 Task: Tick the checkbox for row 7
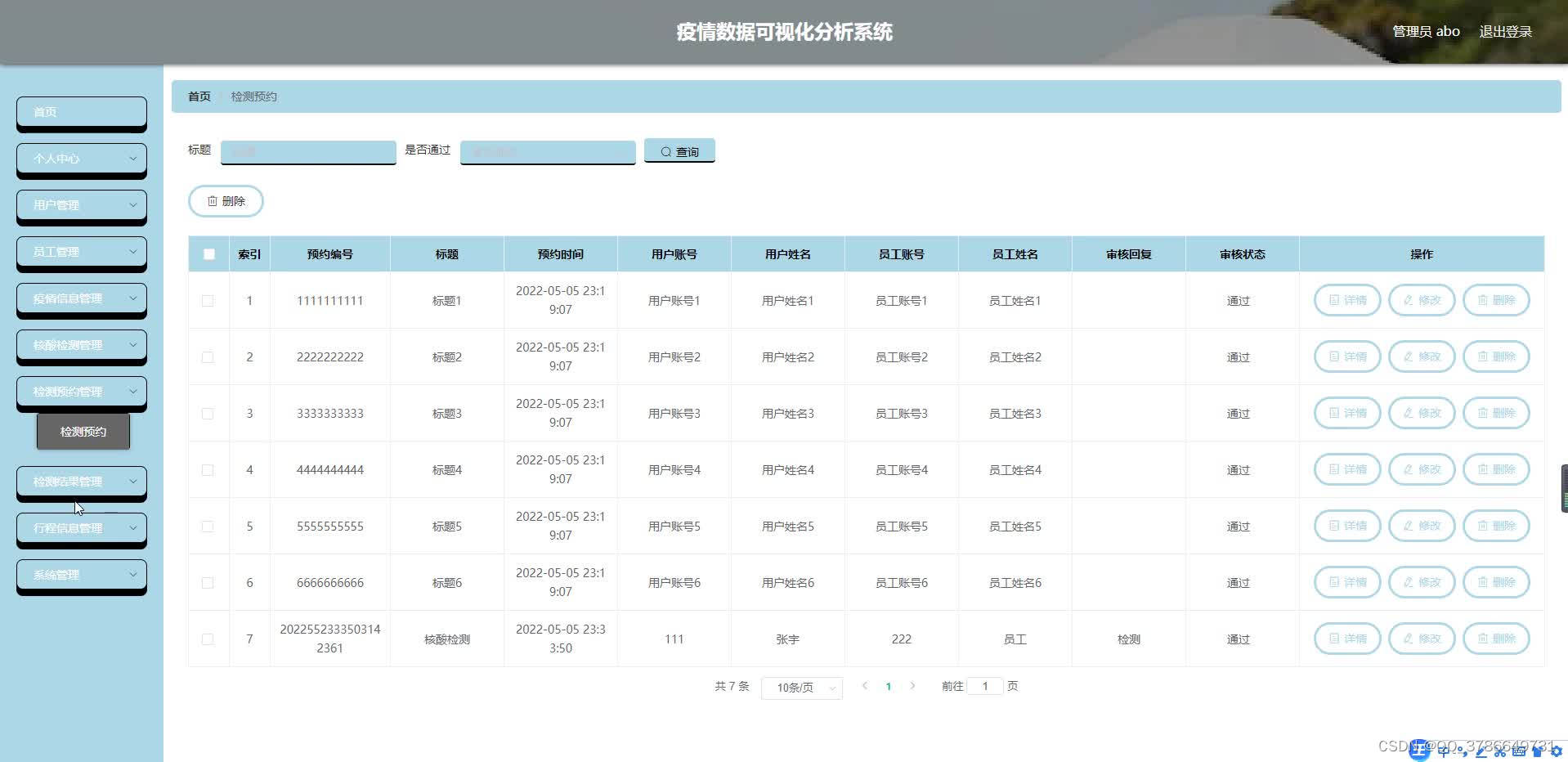[x=208, y=639]
